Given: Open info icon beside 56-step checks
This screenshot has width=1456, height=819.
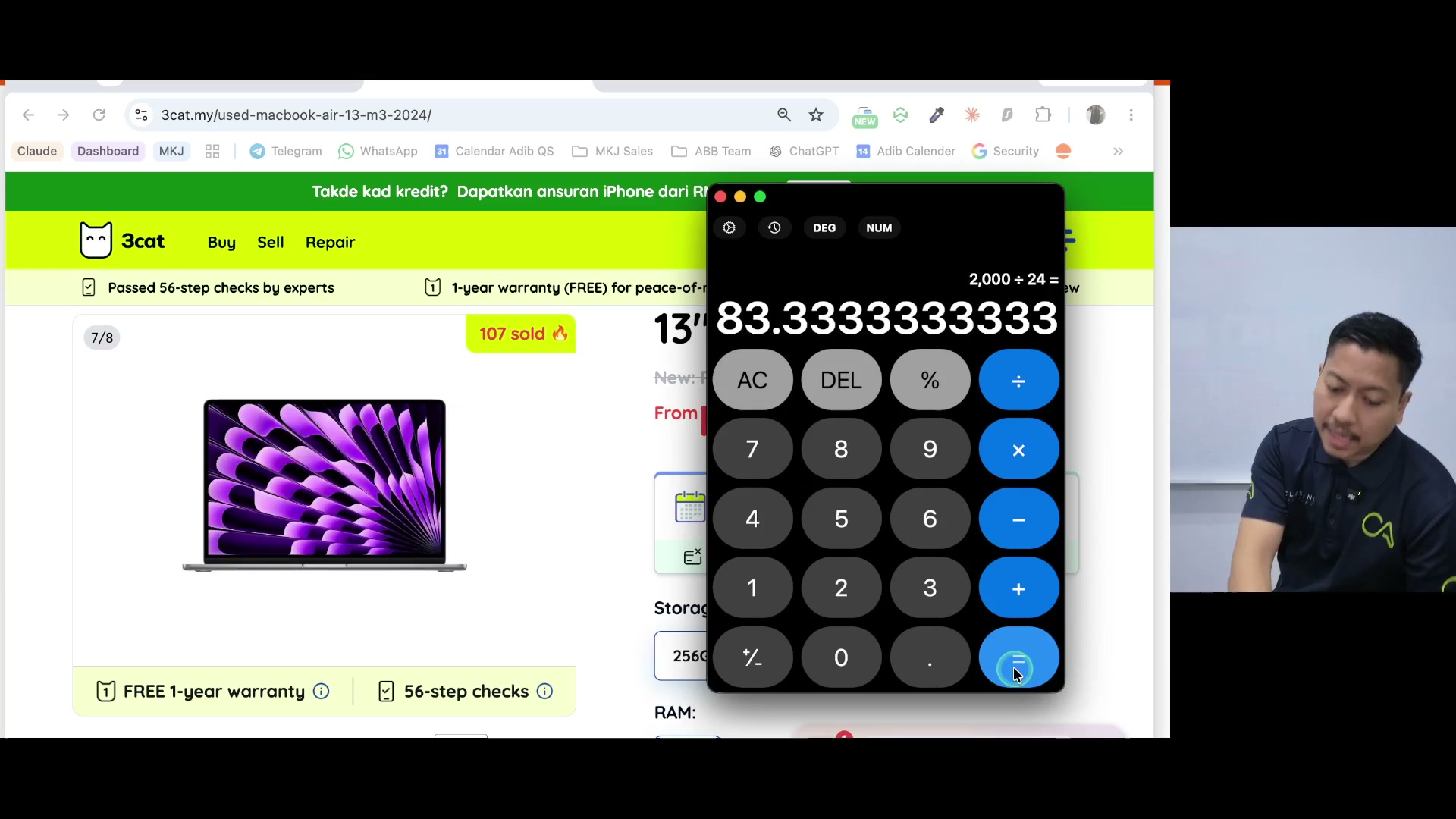Looking at the screenshot, I should 544,691.
